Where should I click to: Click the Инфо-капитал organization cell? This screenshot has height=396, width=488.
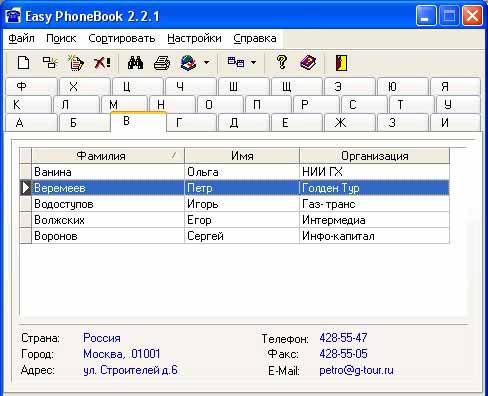[375, 236]
